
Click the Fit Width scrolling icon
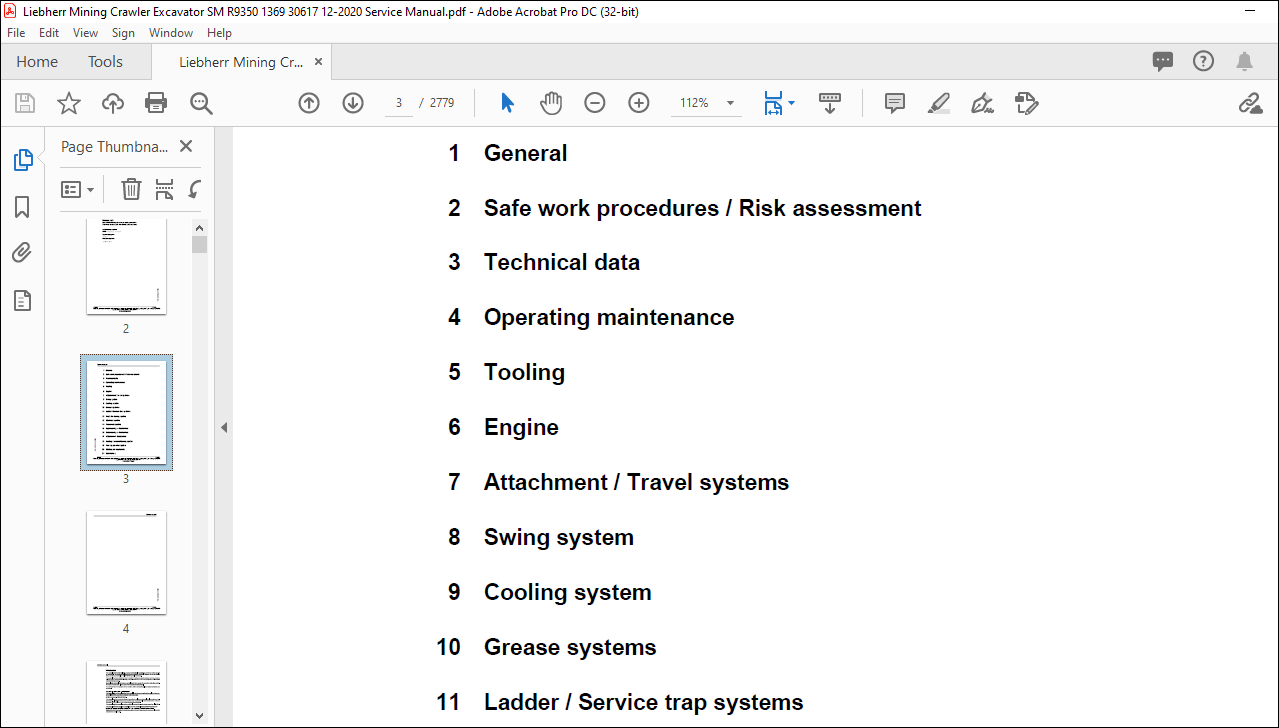tap(774, 103)
